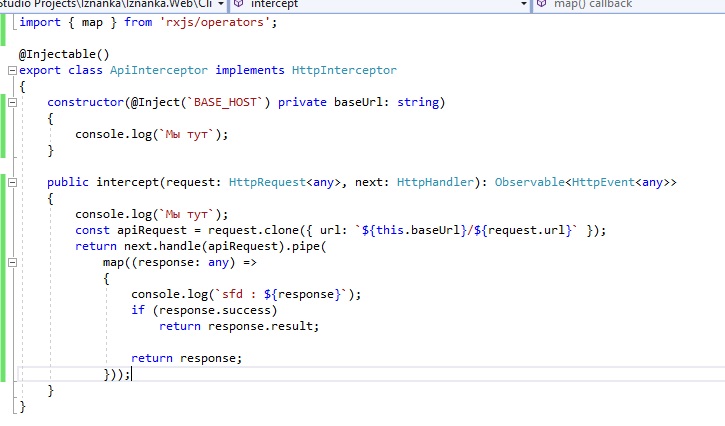Place cursor at the })); closing line
Image resolution: width=725 pixels, height=426 pixels.
click(x=117, y=374)
